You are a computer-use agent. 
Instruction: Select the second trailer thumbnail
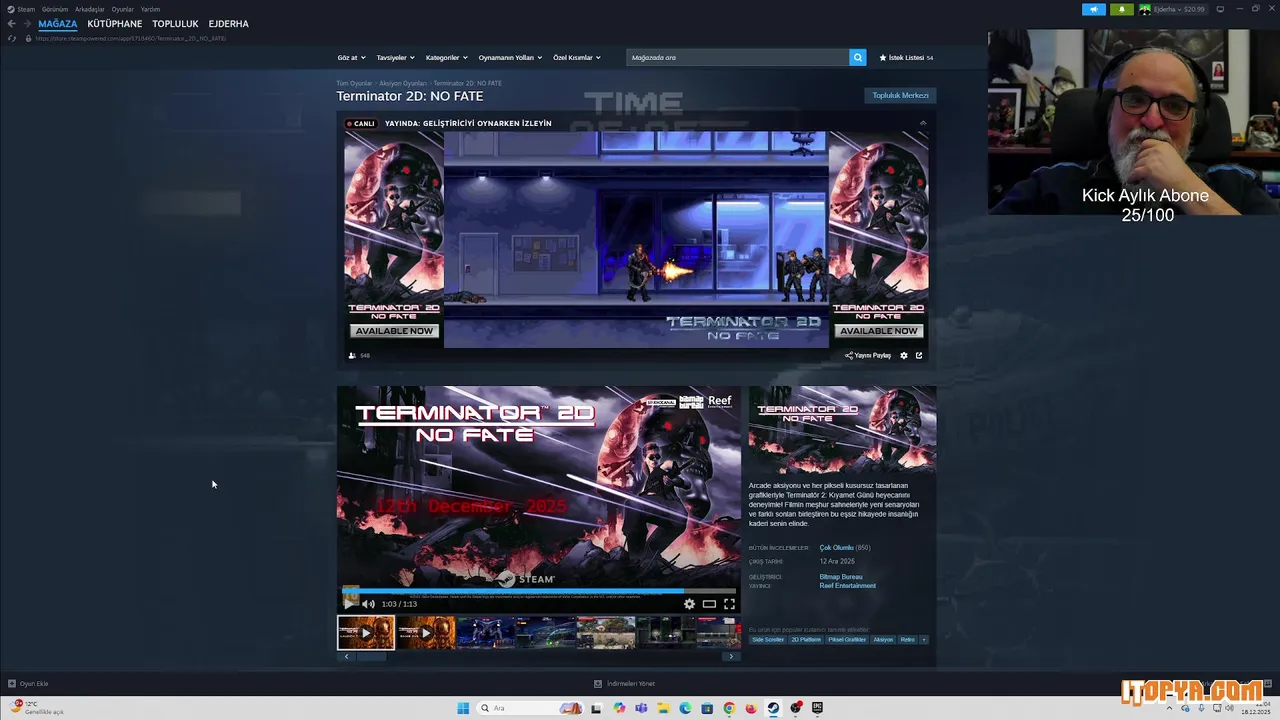coord(426,633)
